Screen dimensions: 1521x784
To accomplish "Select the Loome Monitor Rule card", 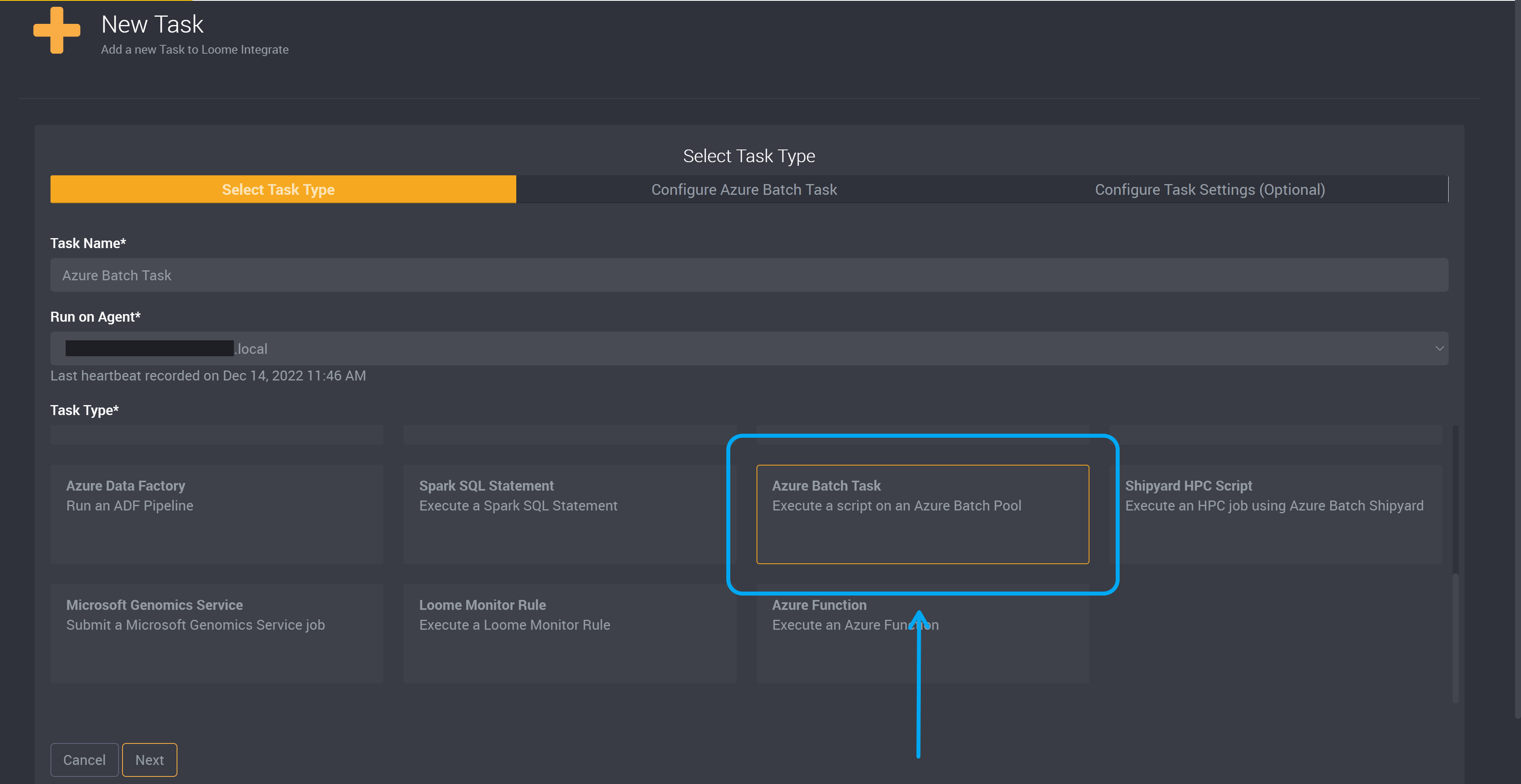I will 570,633.
